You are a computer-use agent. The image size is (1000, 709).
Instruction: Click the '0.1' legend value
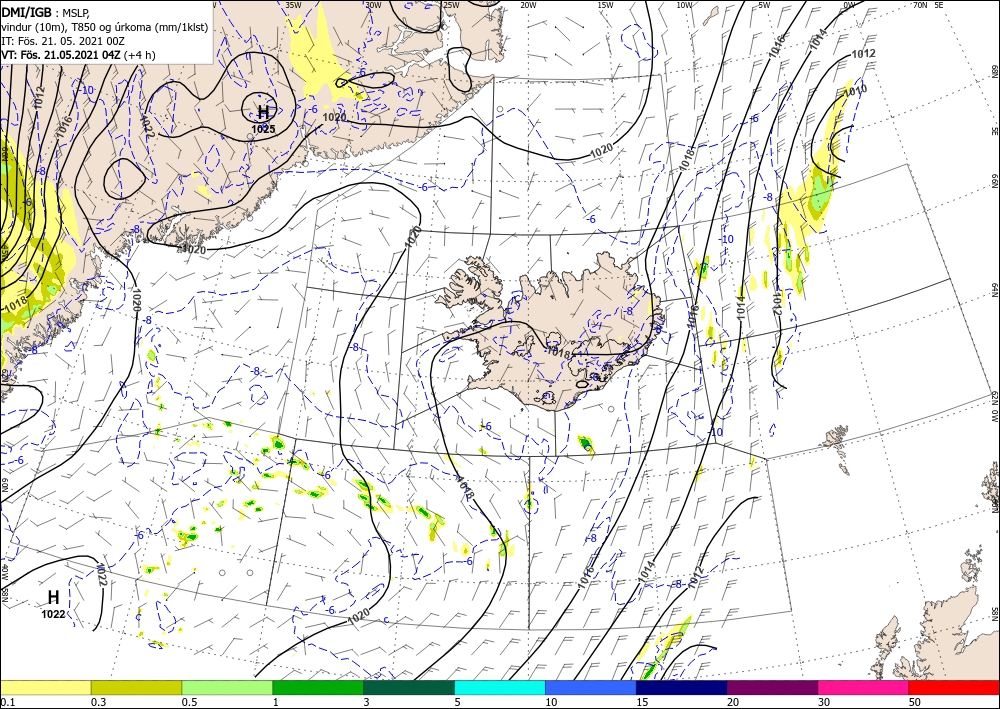(x=6, y=702)
